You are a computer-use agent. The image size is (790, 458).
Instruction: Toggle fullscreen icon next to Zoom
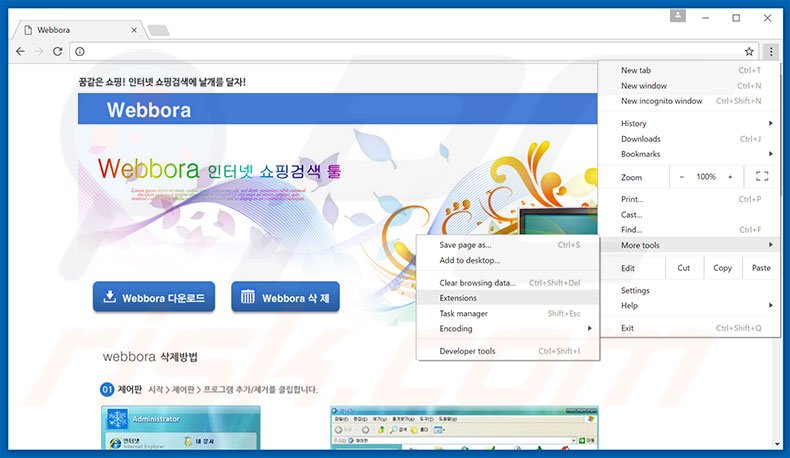(x=762, y=176)
